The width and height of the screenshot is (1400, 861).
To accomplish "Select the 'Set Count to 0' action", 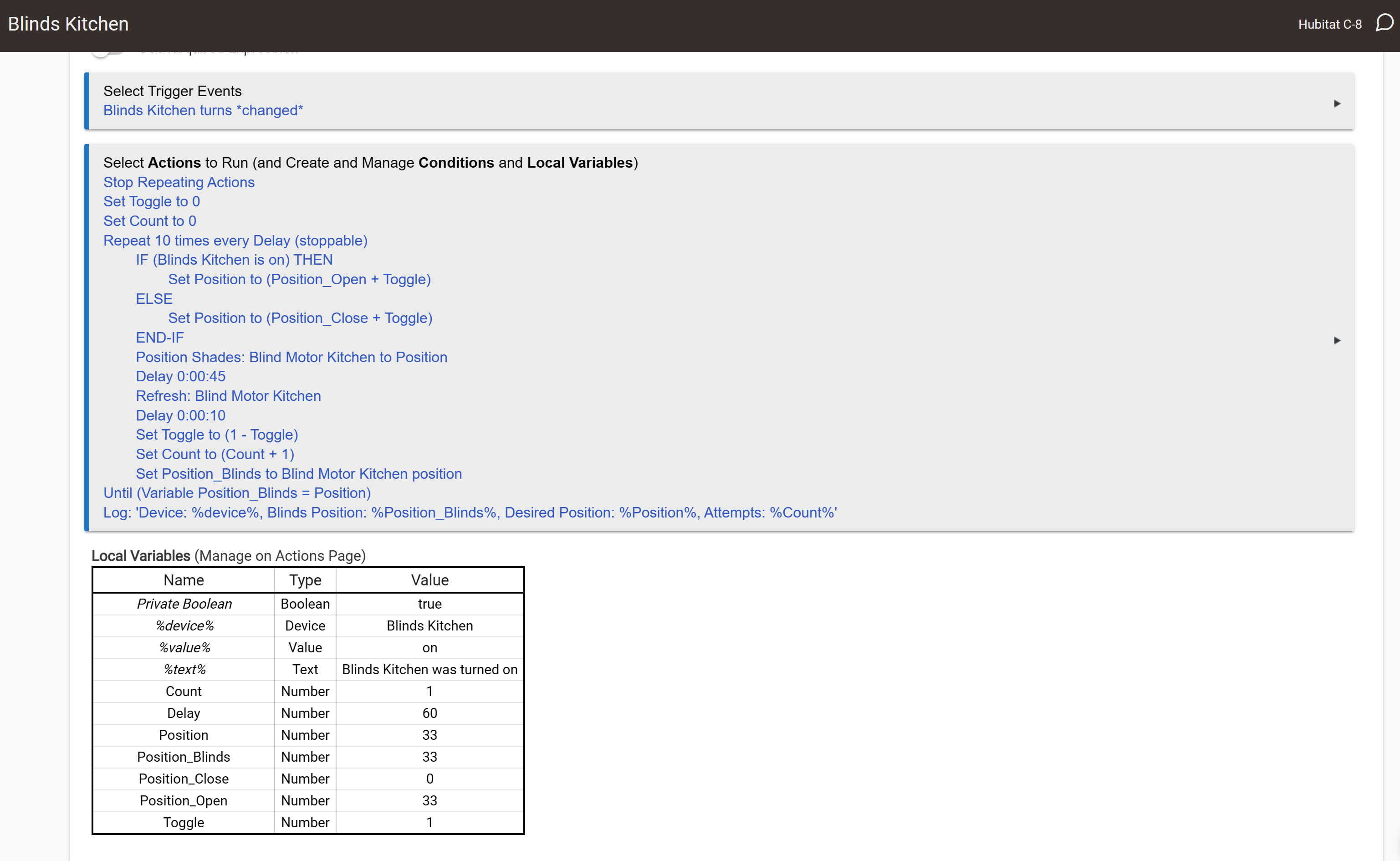I will (150, 221).
